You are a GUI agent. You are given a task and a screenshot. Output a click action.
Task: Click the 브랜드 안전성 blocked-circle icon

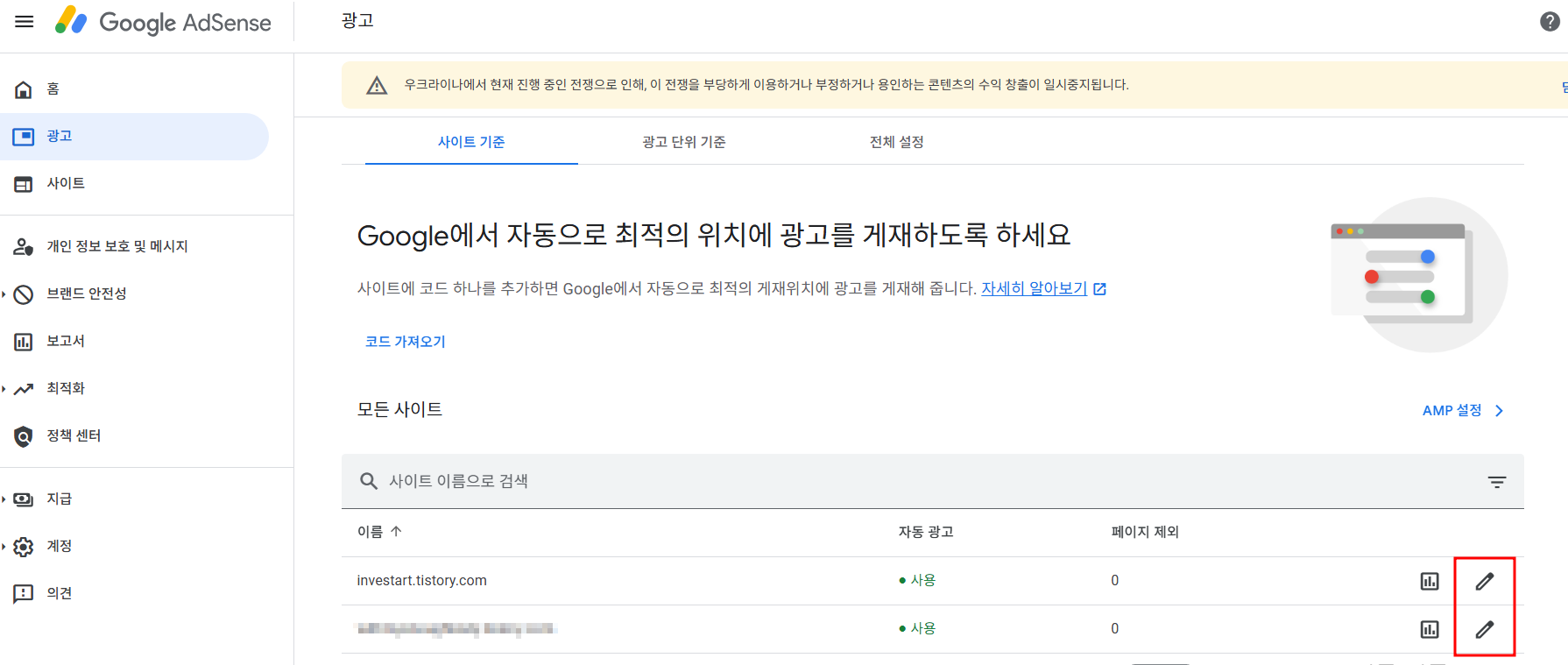[x=24, y=294]
